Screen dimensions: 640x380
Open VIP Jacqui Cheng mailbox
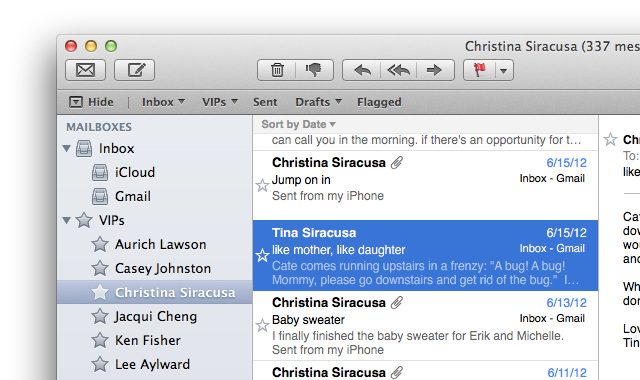[155, 316]
